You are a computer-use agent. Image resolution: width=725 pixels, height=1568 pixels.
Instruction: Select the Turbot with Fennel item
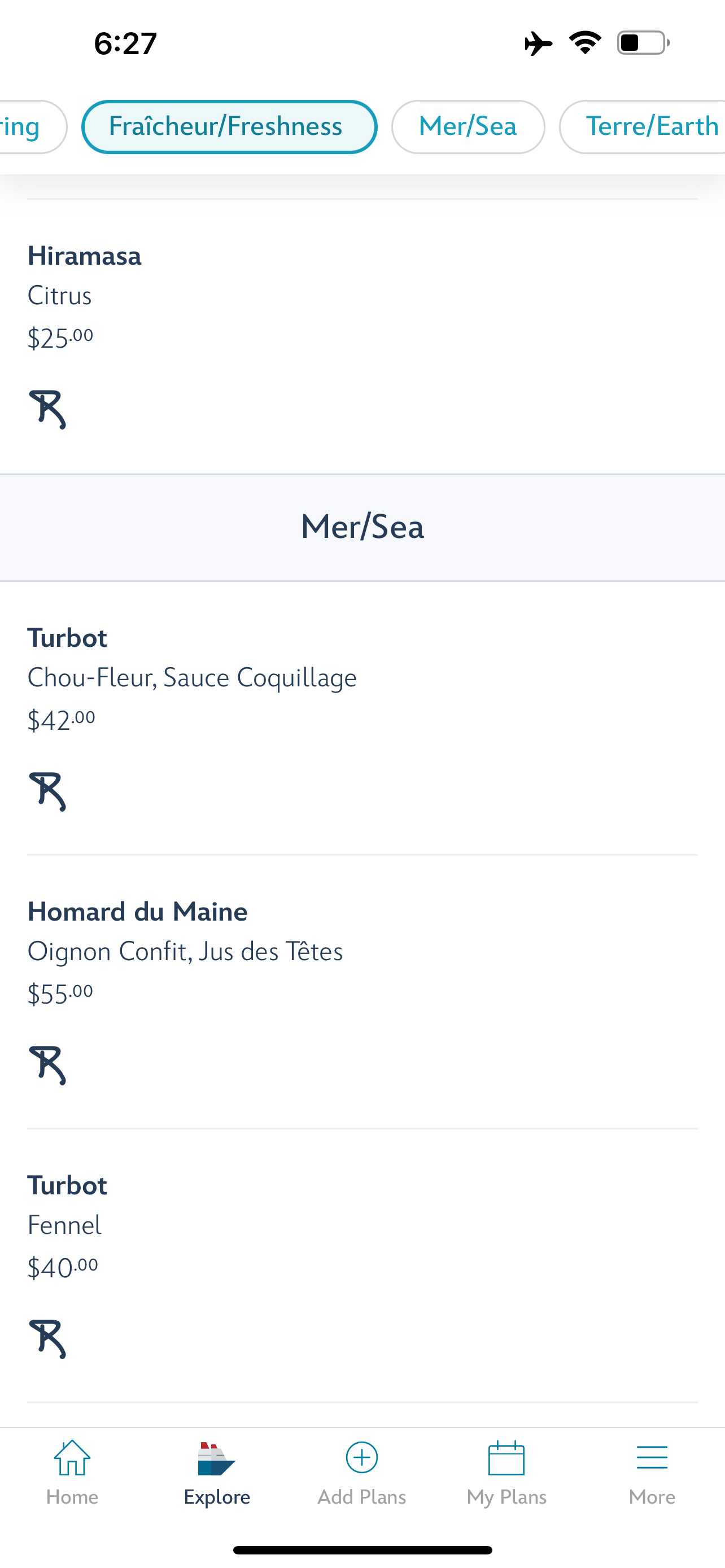click(x=67, y=1186)
